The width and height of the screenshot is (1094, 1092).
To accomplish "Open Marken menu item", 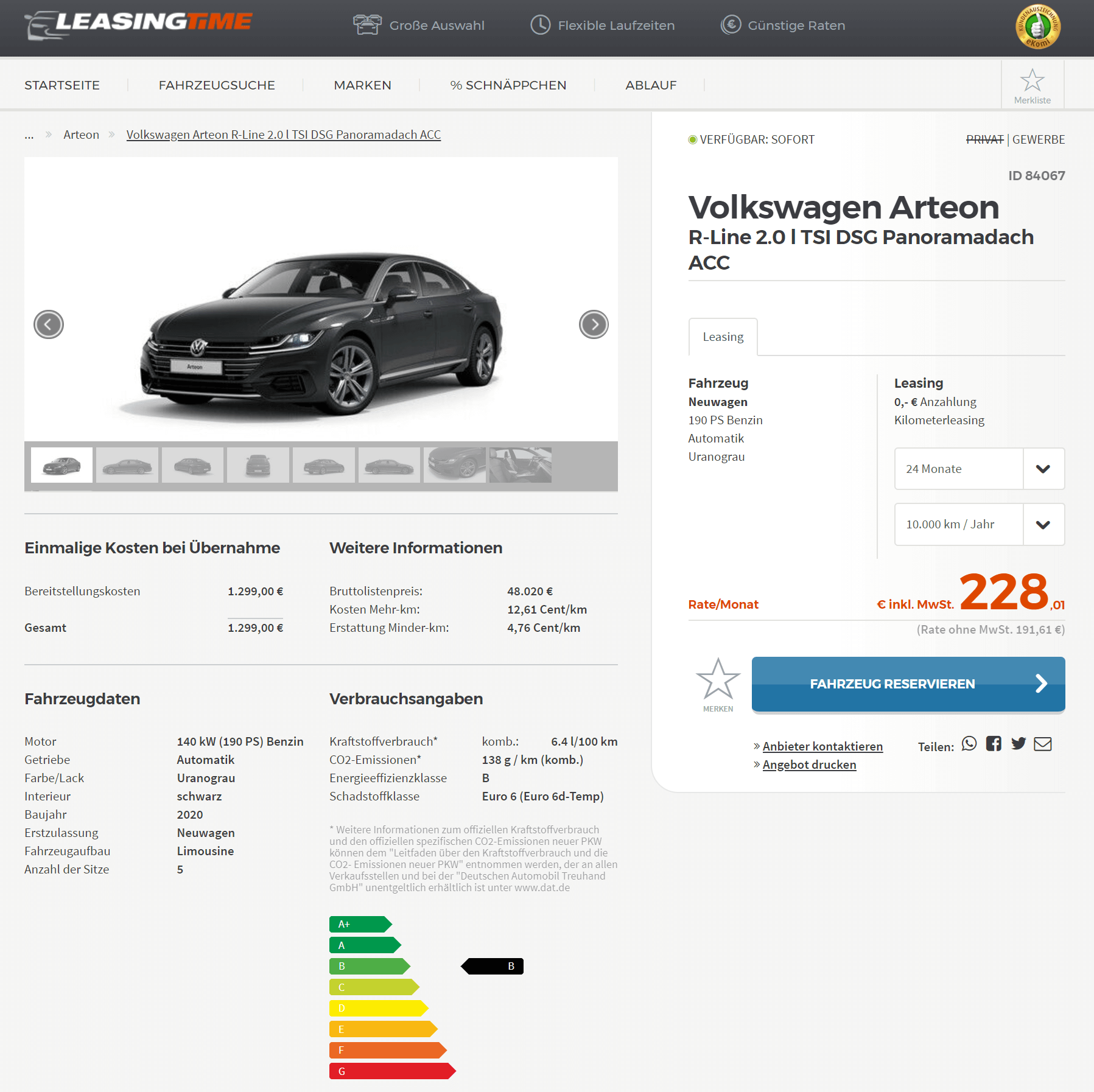I will pyautogui.click(x=362, y=85).
